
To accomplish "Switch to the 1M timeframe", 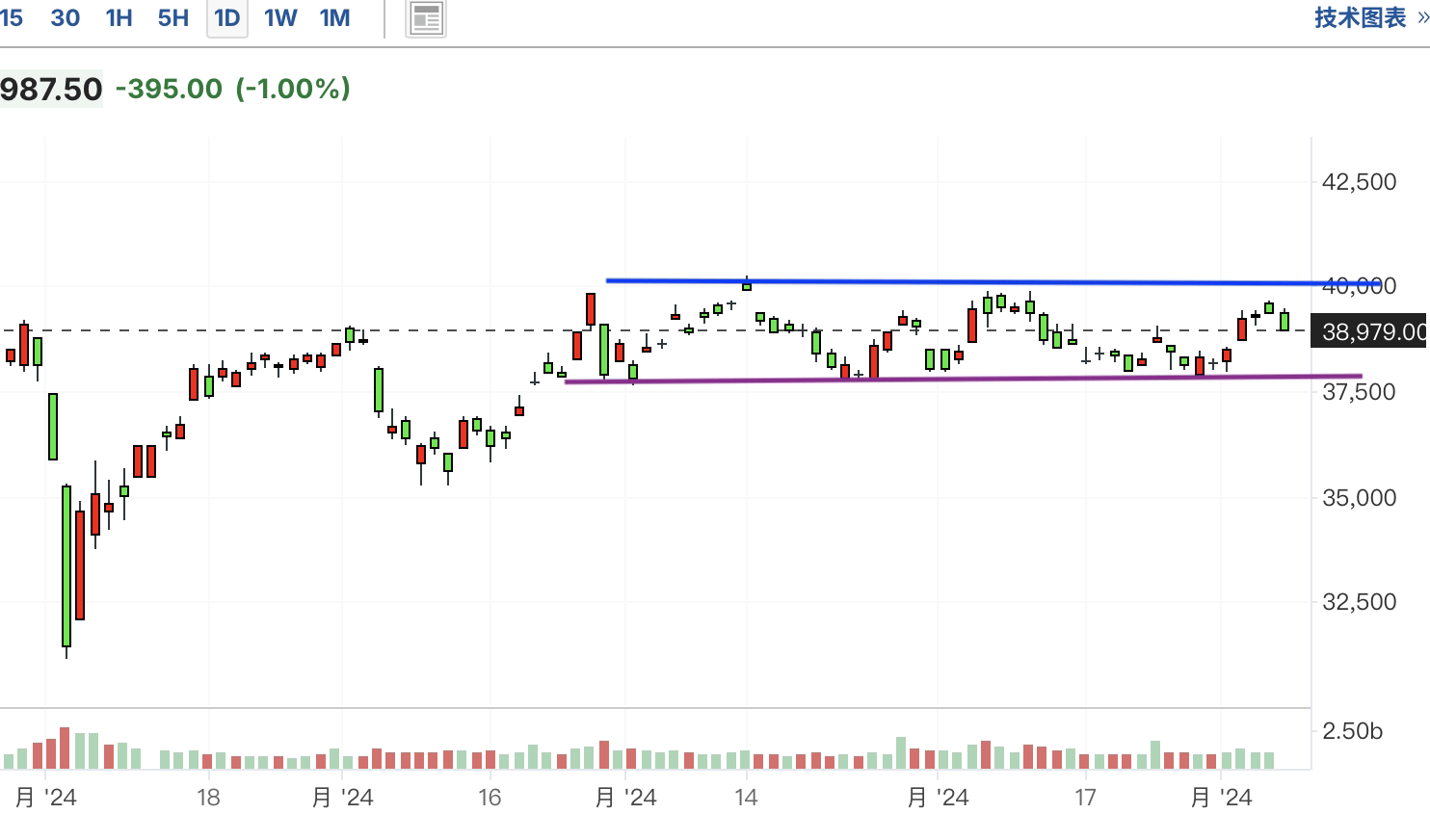I will tap(334, 18).
